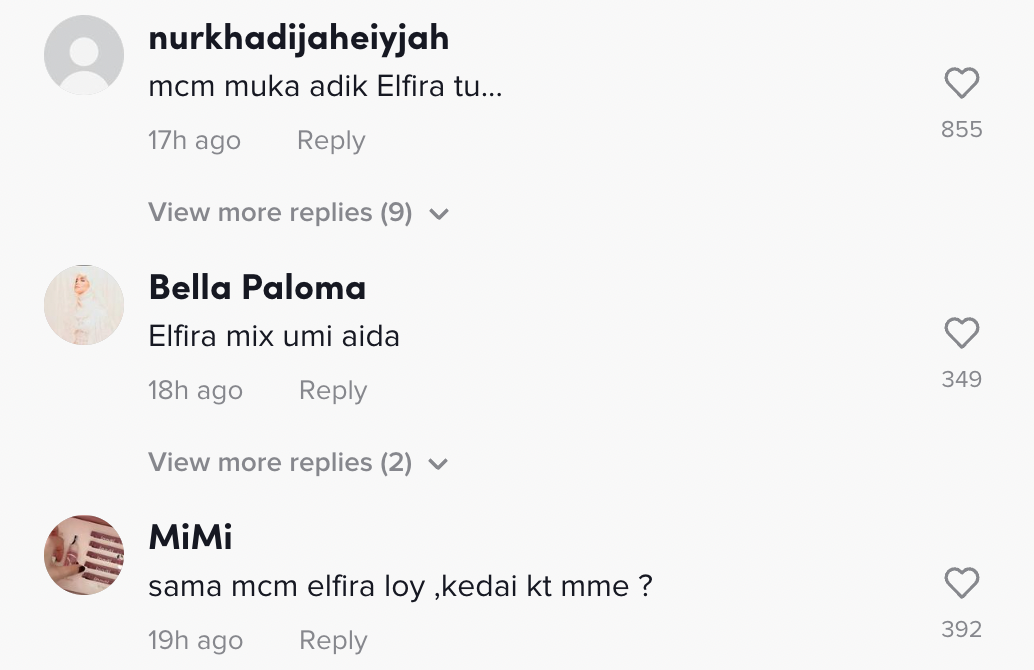Click the 17h ago timestamp
Image resolution: width=1034 pixels, height=670 pixels.
[194, 141]
